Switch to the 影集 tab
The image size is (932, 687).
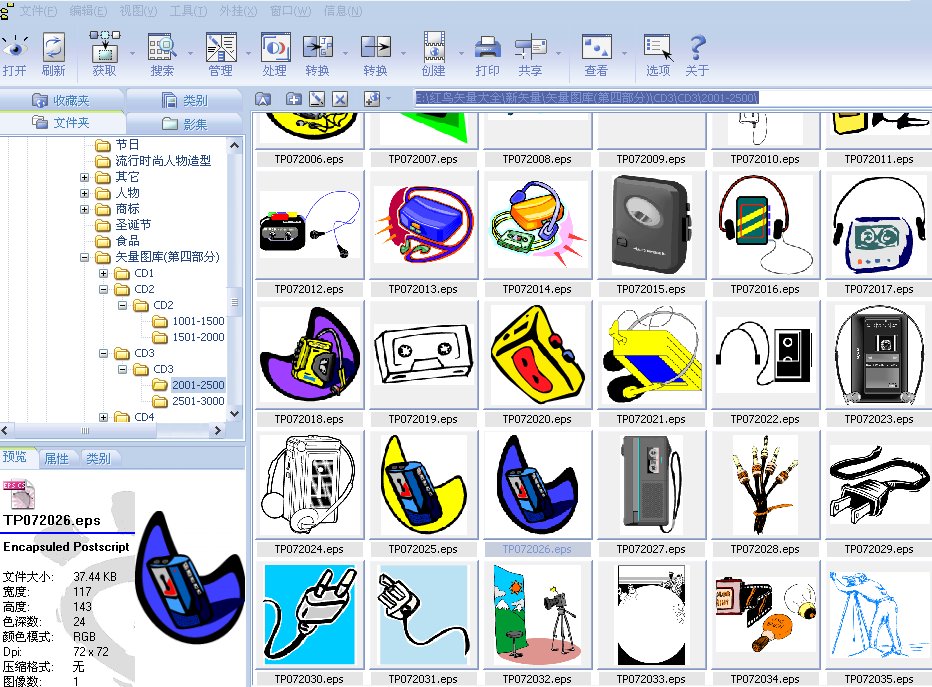click(185, 124)
